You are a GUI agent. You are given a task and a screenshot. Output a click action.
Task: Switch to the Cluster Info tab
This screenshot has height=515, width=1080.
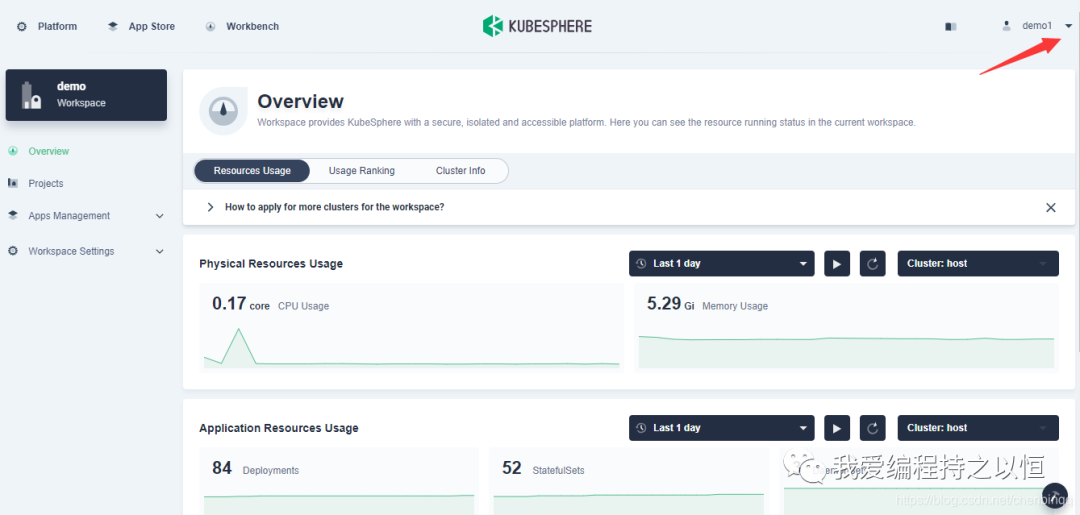(460, 171)
